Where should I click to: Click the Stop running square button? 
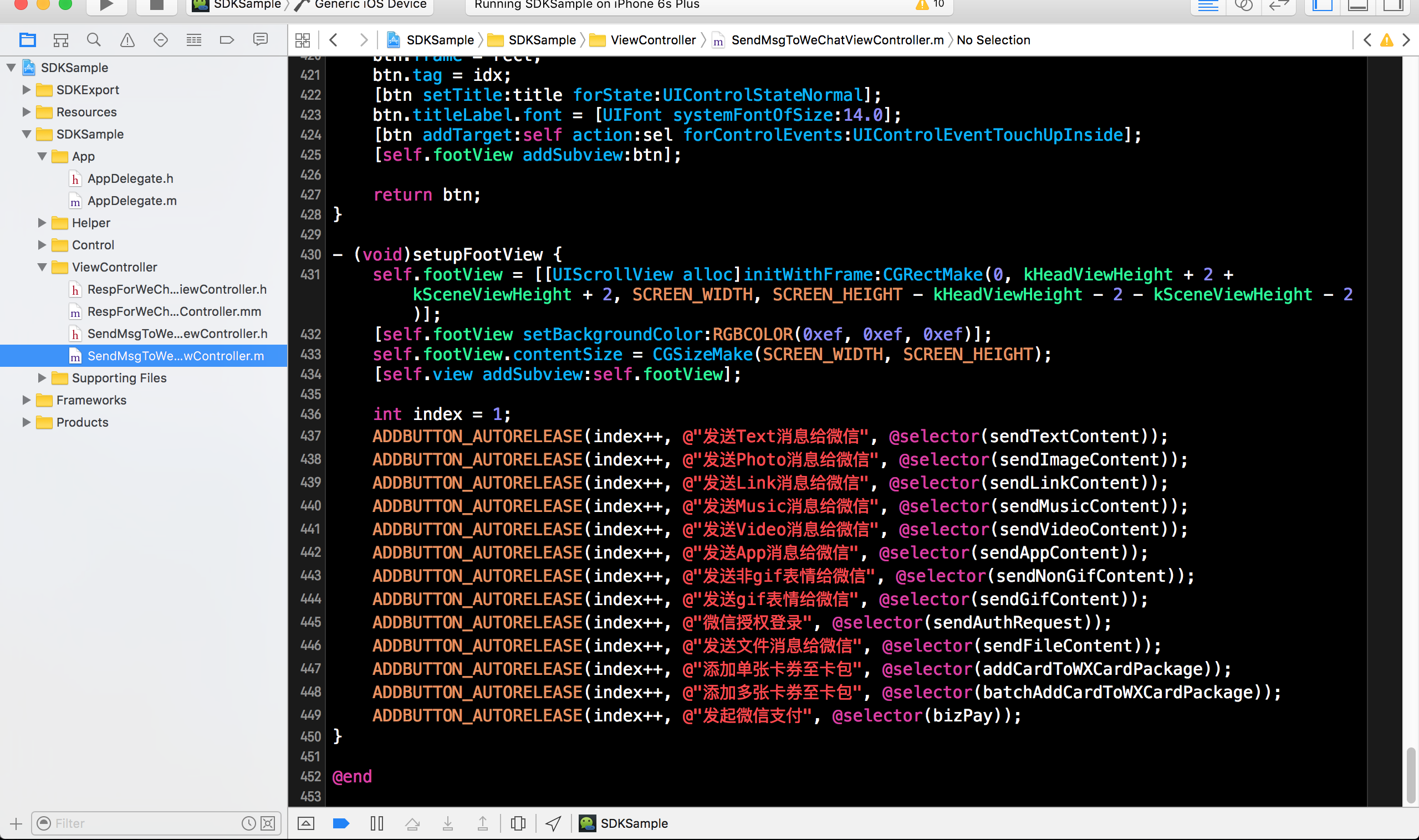point(156,6)
